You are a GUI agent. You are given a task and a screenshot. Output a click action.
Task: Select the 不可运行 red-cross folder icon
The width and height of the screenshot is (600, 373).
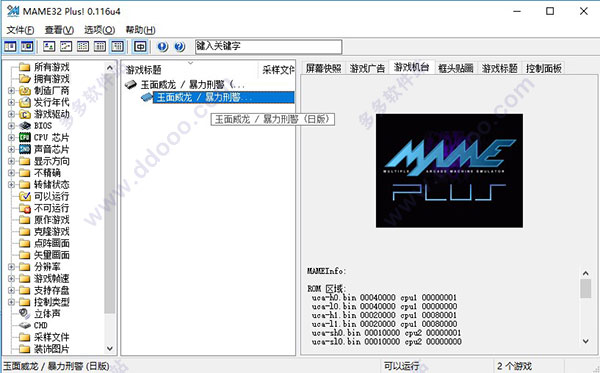point(25,208)
